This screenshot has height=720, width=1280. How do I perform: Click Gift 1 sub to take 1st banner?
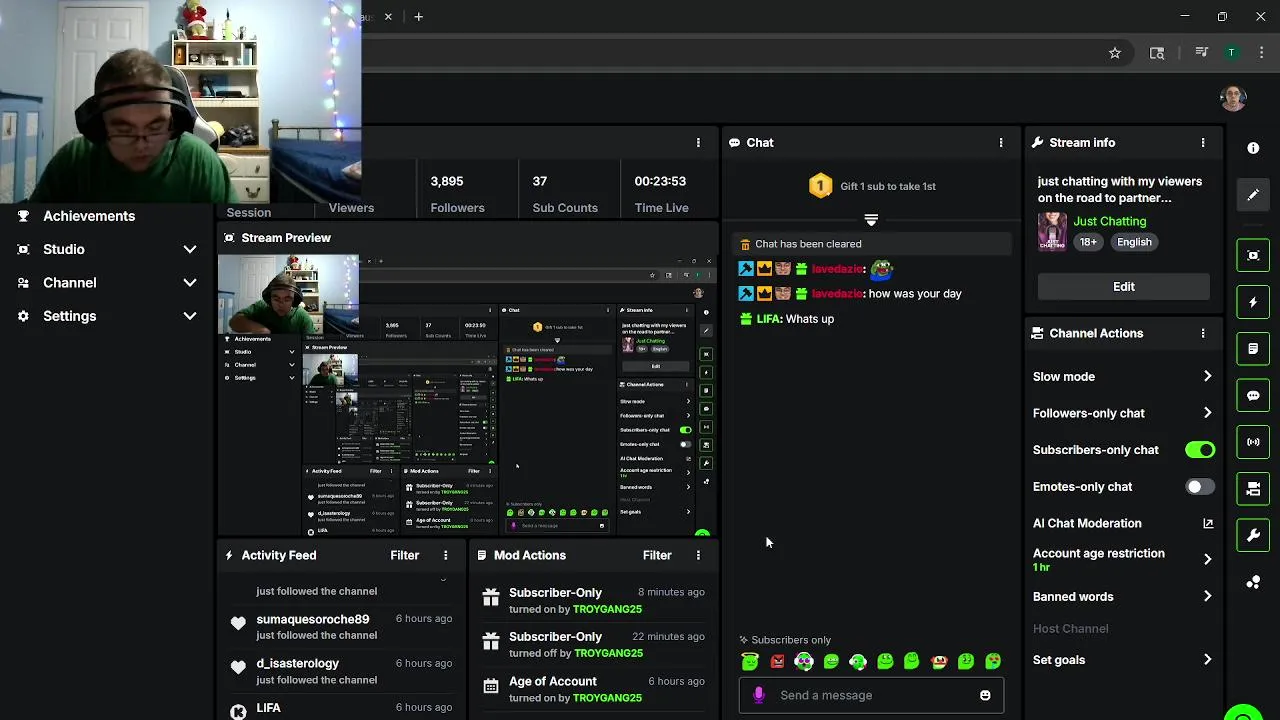(x=872, y=186)
